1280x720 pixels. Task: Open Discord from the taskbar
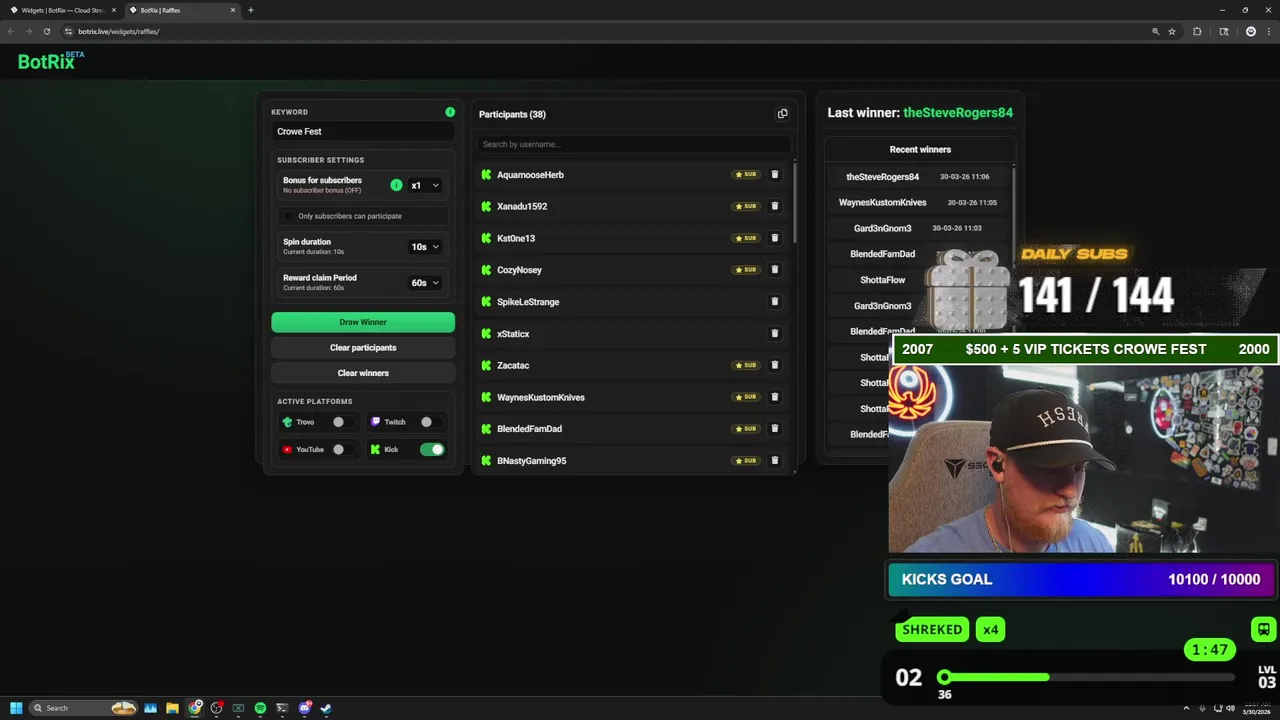[304, 708]
